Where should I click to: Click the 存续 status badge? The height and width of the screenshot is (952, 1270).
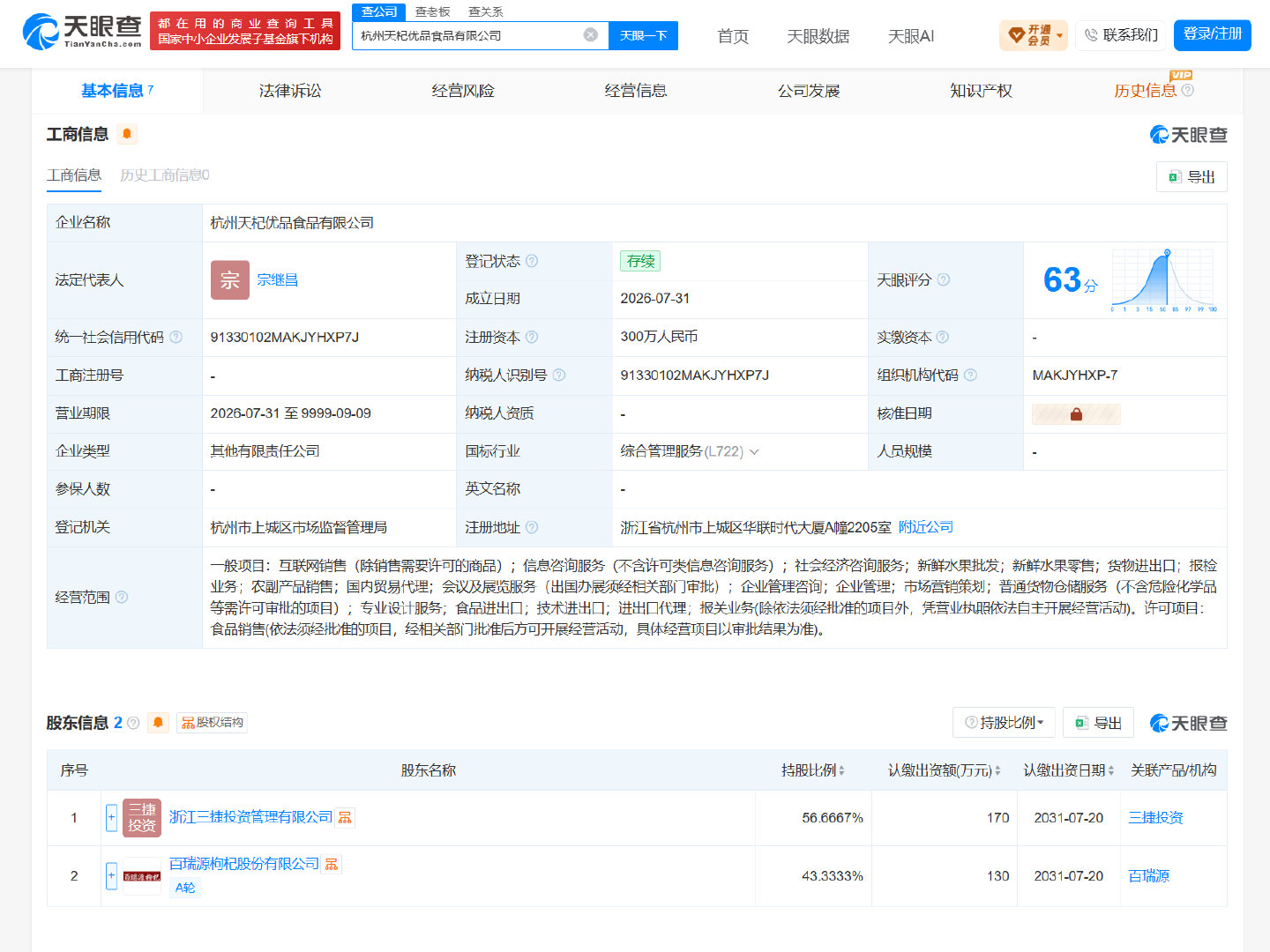(x=640, y=261)
